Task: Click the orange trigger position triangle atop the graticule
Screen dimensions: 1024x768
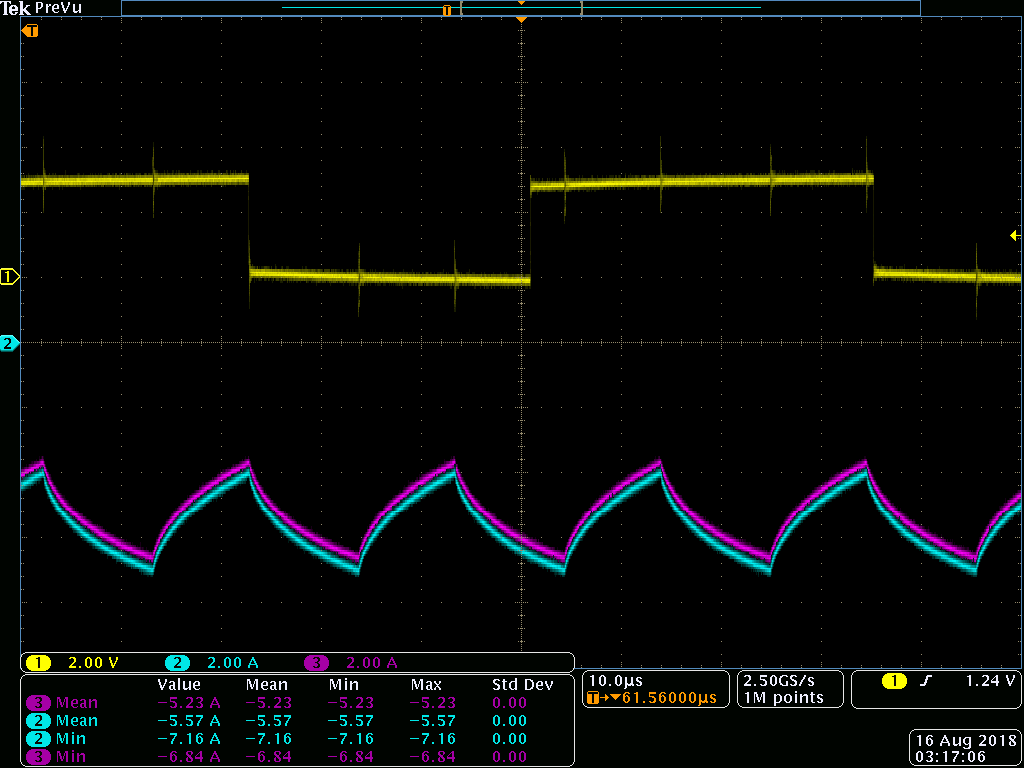Action: pos(521,20)
